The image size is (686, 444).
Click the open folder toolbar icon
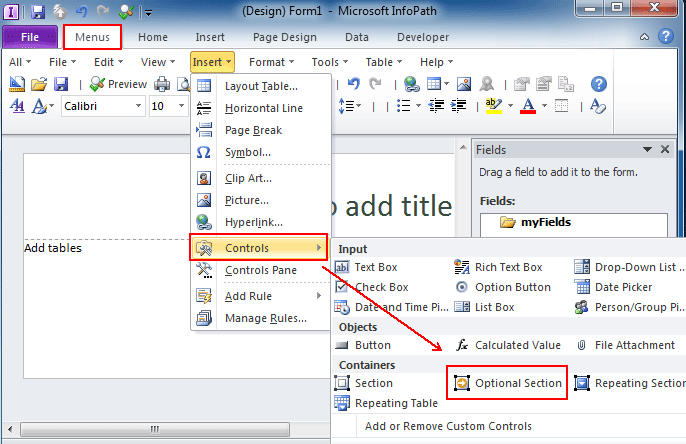point(39,84)
